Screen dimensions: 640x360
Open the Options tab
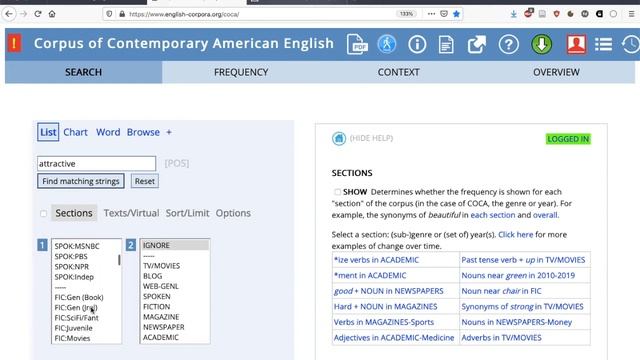(233, 213)
